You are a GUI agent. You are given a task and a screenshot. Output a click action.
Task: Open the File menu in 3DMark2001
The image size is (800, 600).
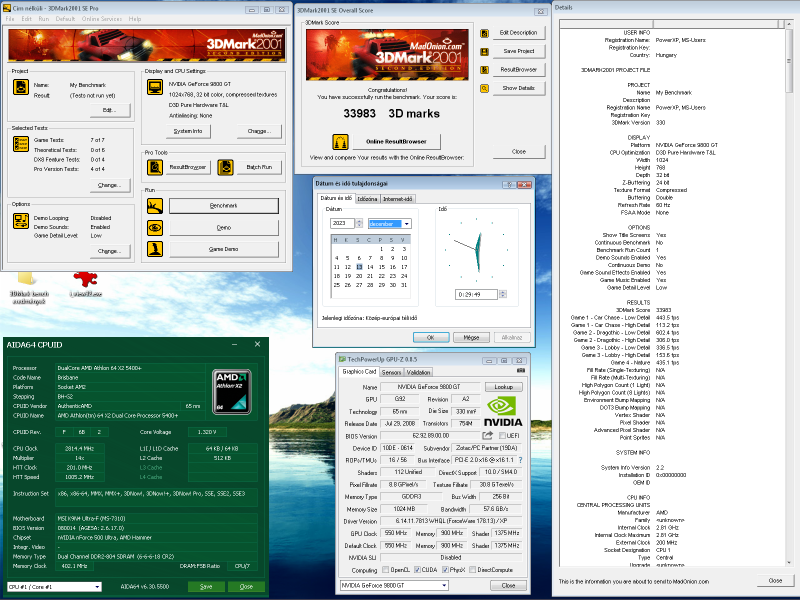(x=10, y=19)
